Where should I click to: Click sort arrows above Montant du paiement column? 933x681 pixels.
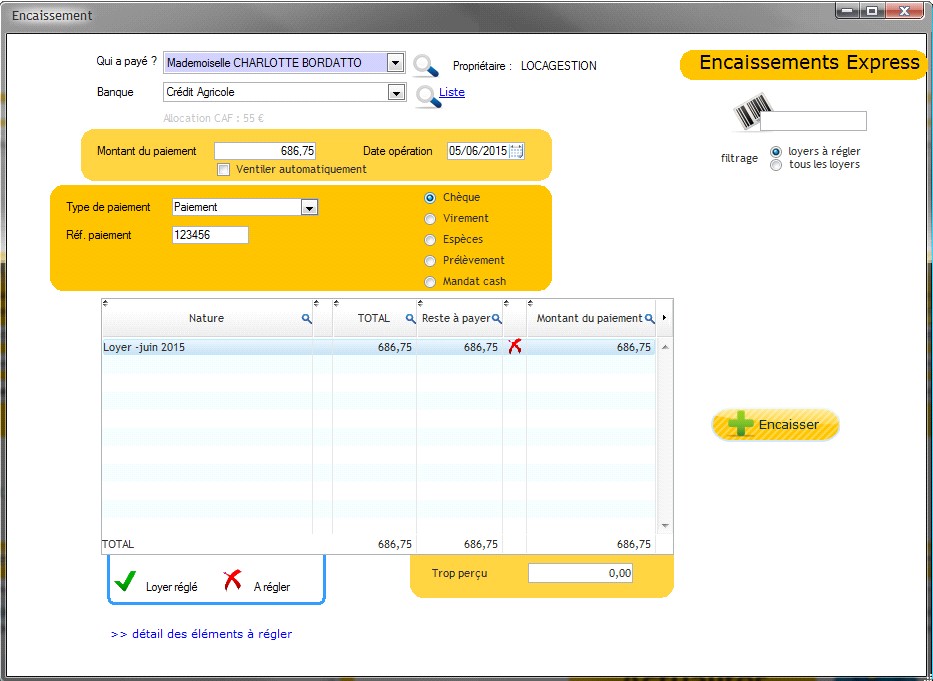tap(530, 303)
